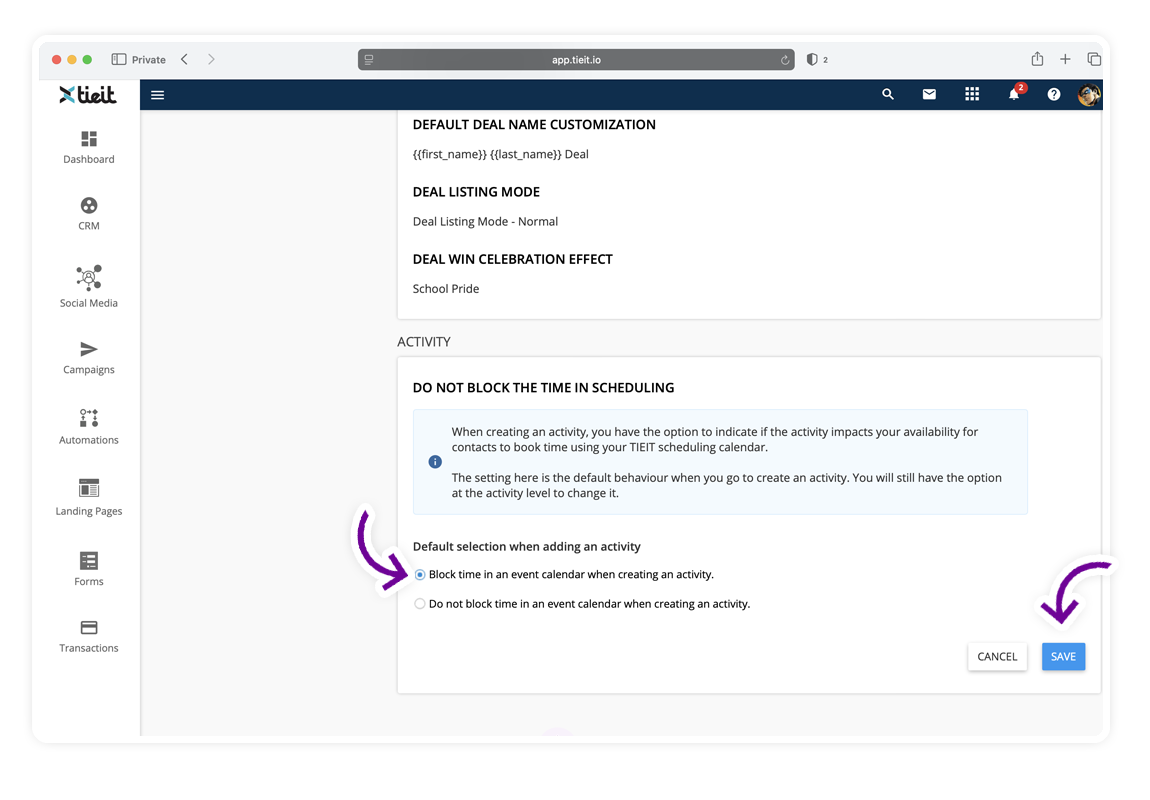This screenshot has width=1150, height=800.
Task: Open notifications bell with badge
Action: point(1014,93)
